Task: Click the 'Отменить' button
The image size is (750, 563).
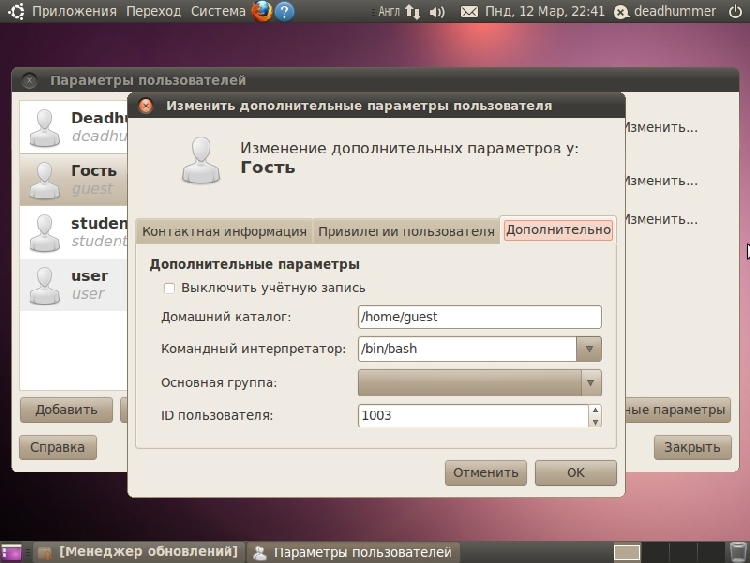Action: (x=486, y=472)
